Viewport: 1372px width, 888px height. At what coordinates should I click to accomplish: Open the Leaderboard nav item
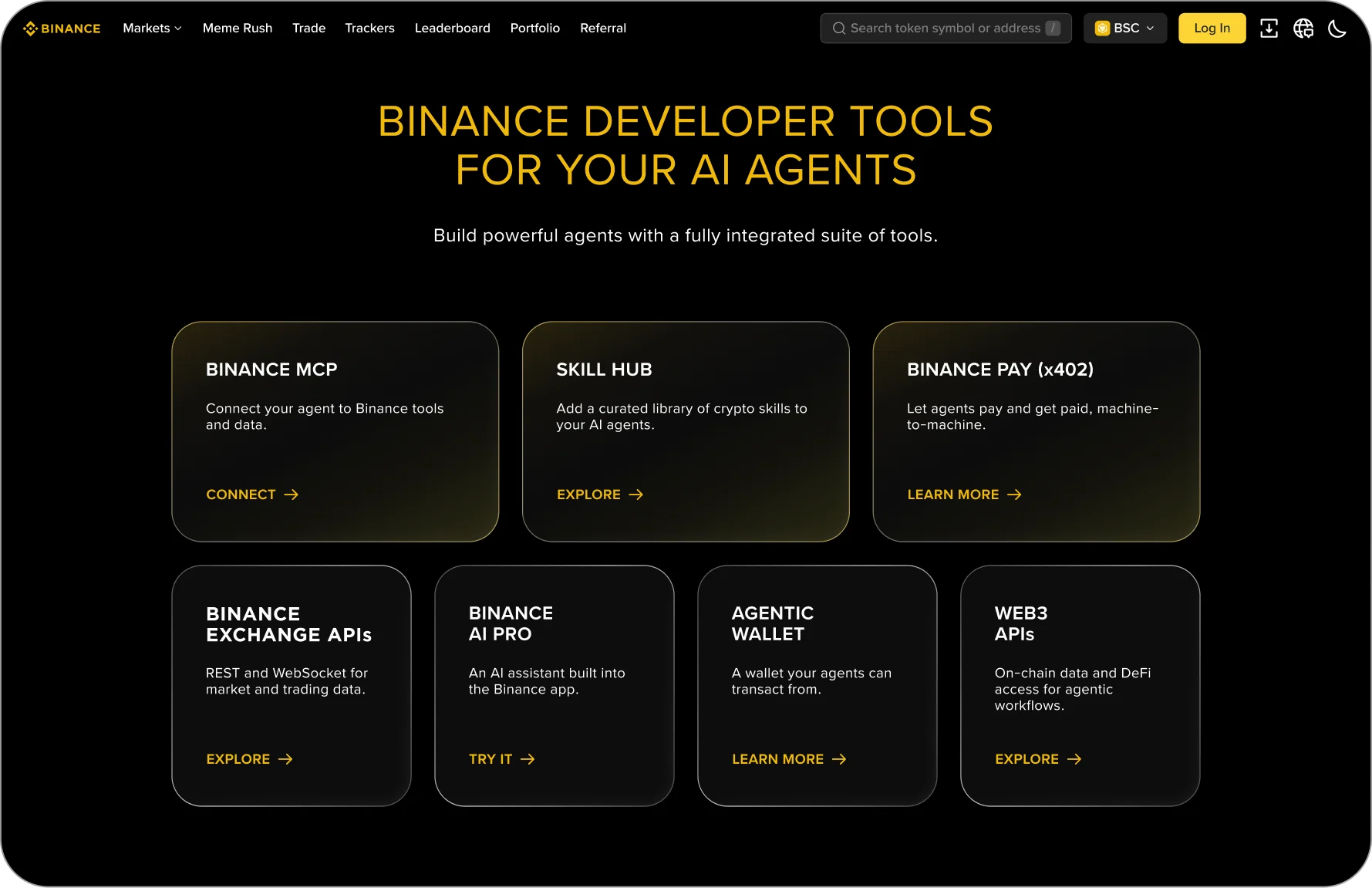453,29
